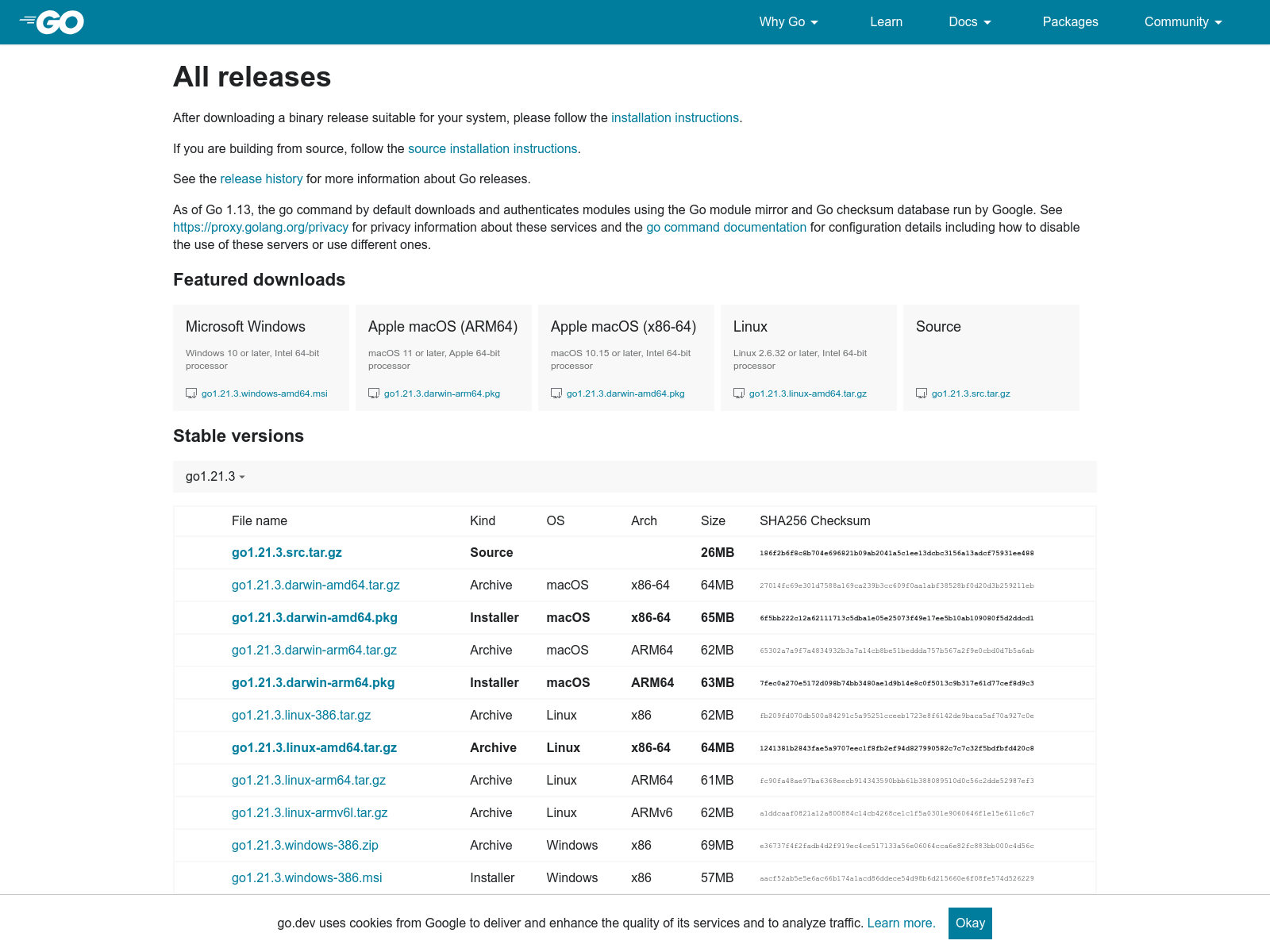Click the ARMv6 arch cell
The width and height of the screenshot is (1270, 952).
click(652, 813)
